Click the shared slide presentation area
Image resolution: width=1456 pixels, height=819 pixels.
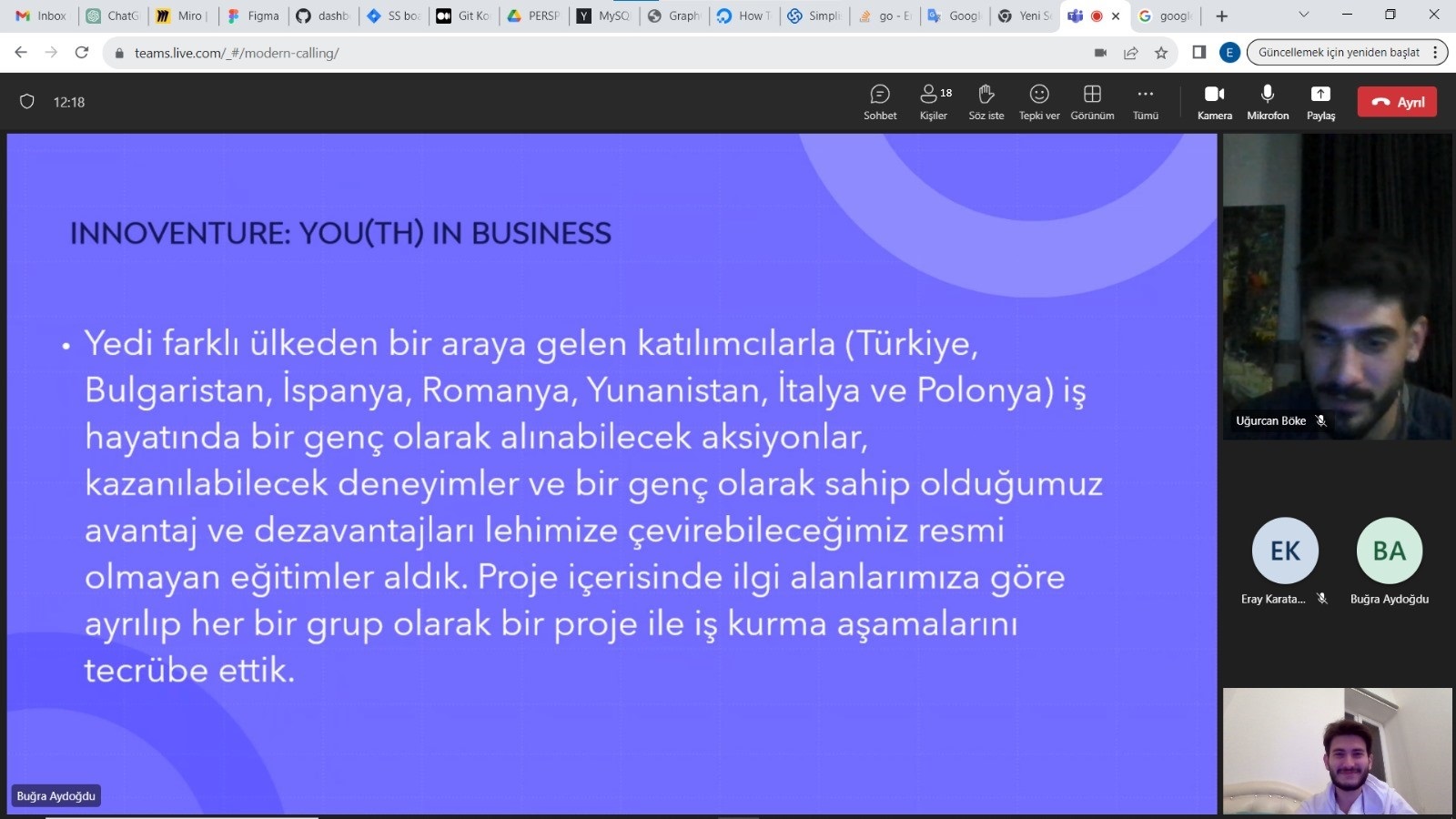612,473
